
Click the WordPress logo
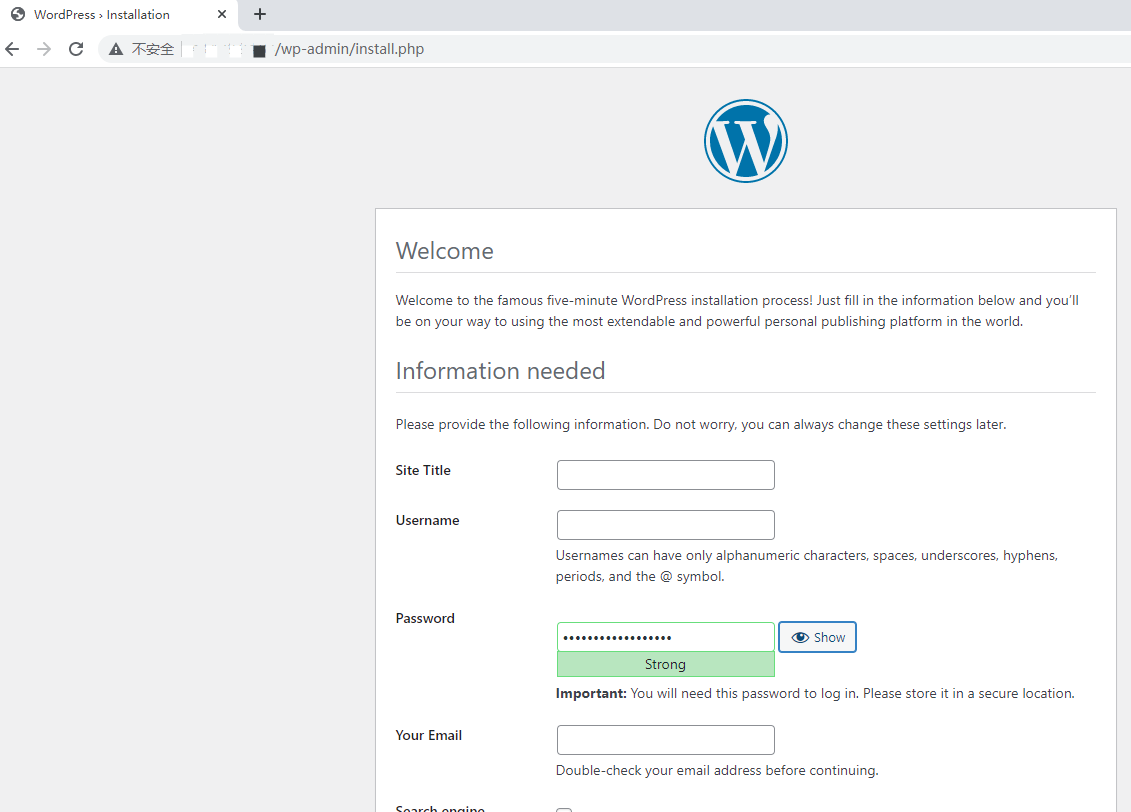[x=746, y=141]
